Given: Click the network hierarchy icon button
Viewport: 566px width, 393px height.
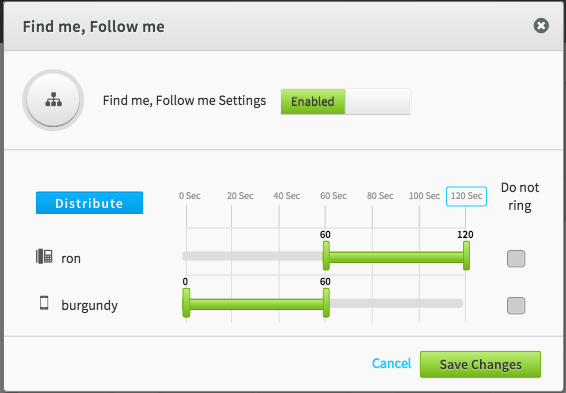Looking at the screenshot, I should [x=53, y=100].
